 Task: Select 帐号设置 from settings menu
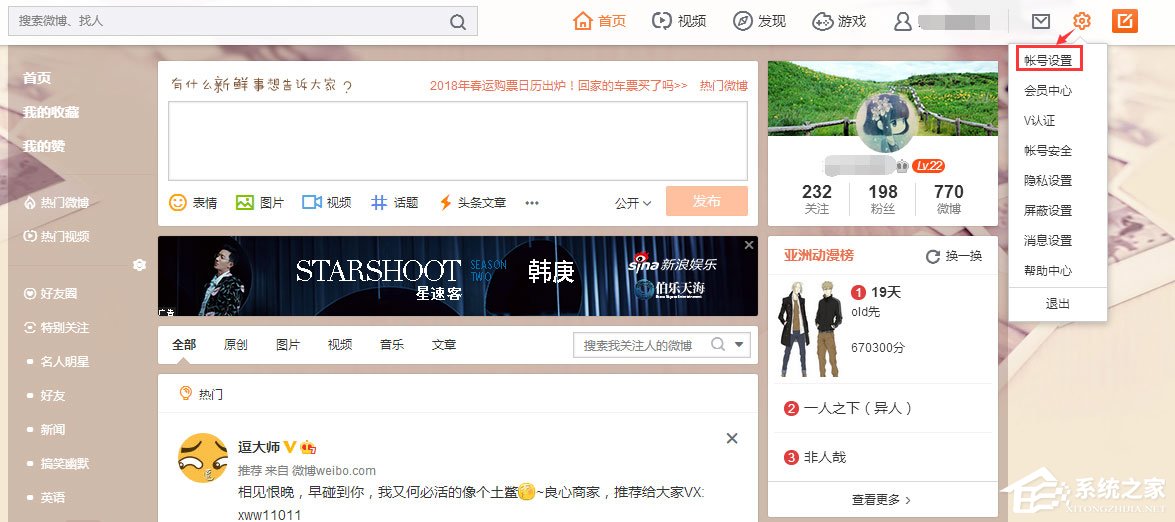[1048, 61]
